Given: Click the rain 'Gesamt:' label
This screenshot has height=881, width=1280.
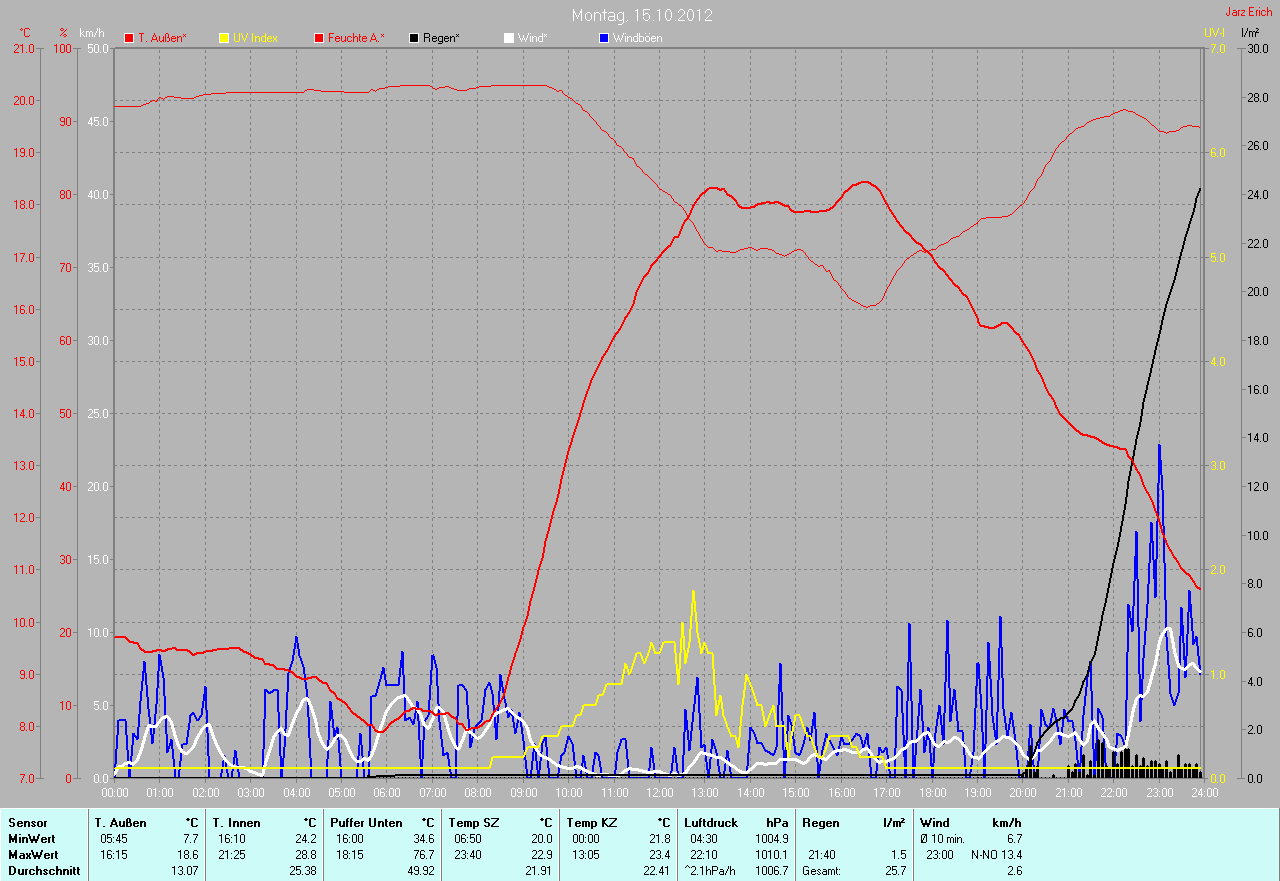Looking at the screenshot, I should (821, 870).
